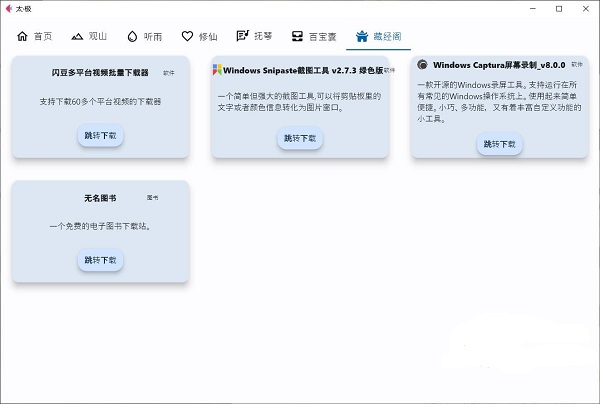Click the 太极 window title text
Screen dimensions: 600x404
[23, 8]
